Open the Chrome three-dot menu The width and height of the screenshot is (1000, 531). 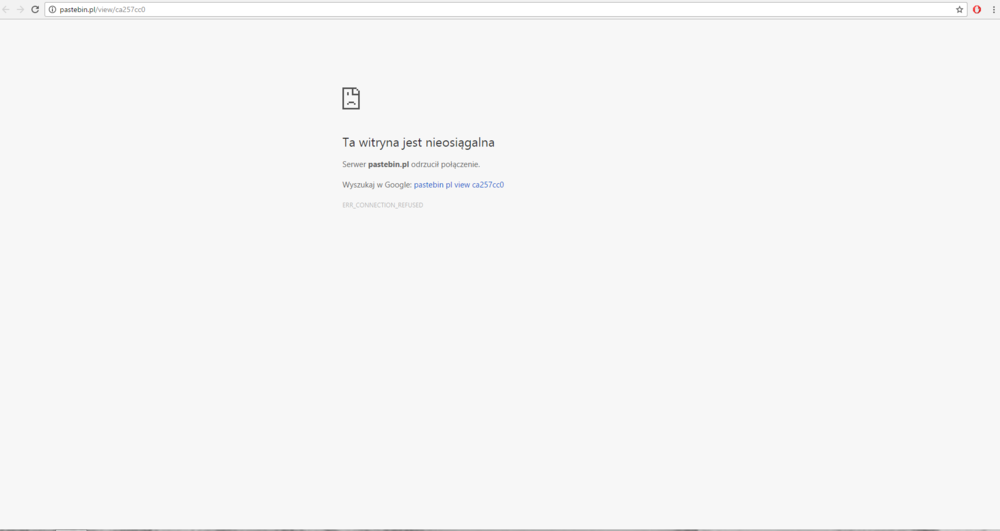point(993,10)
